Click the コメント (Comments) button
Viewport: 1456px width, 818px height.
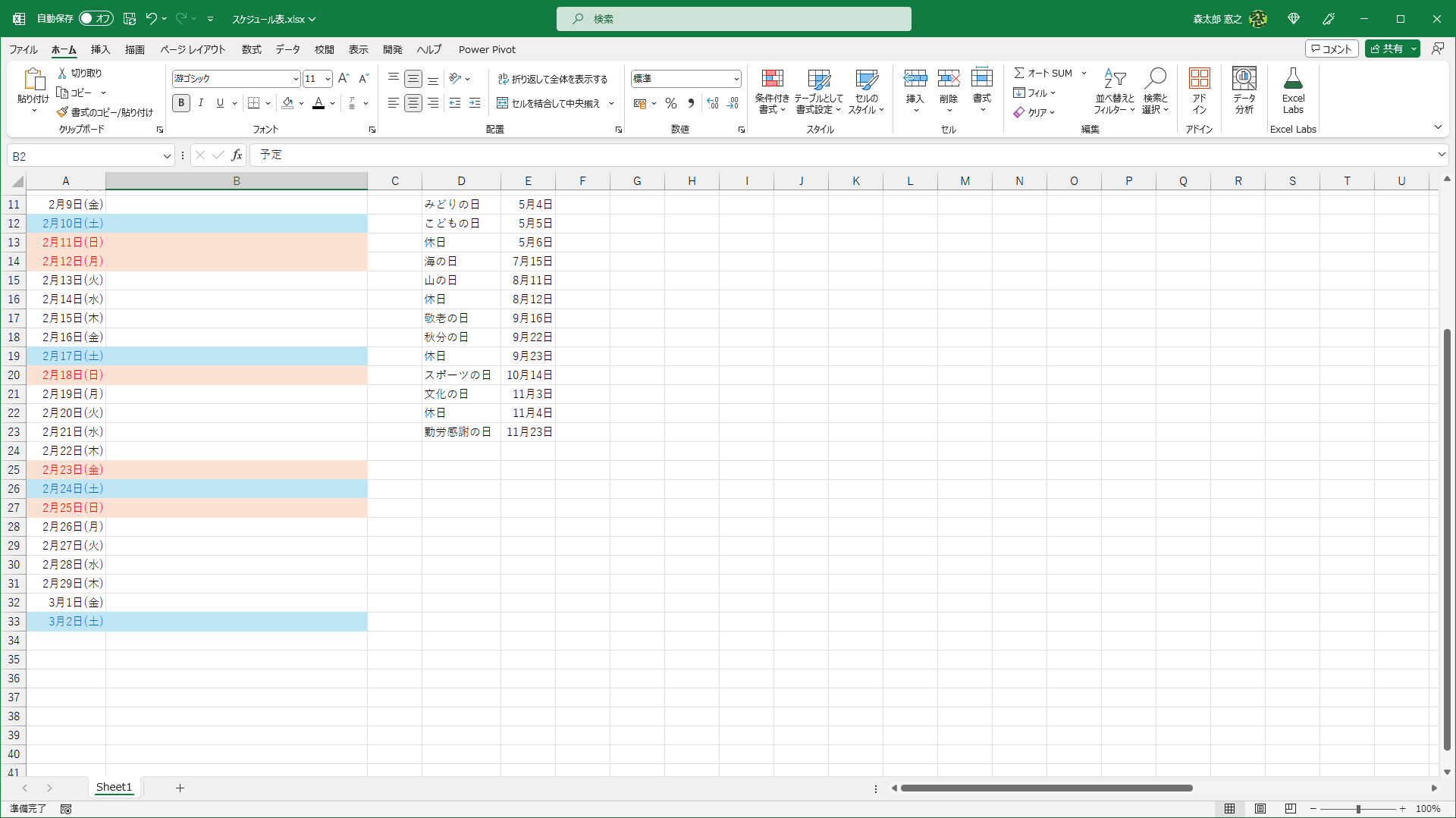[1332, 49]
